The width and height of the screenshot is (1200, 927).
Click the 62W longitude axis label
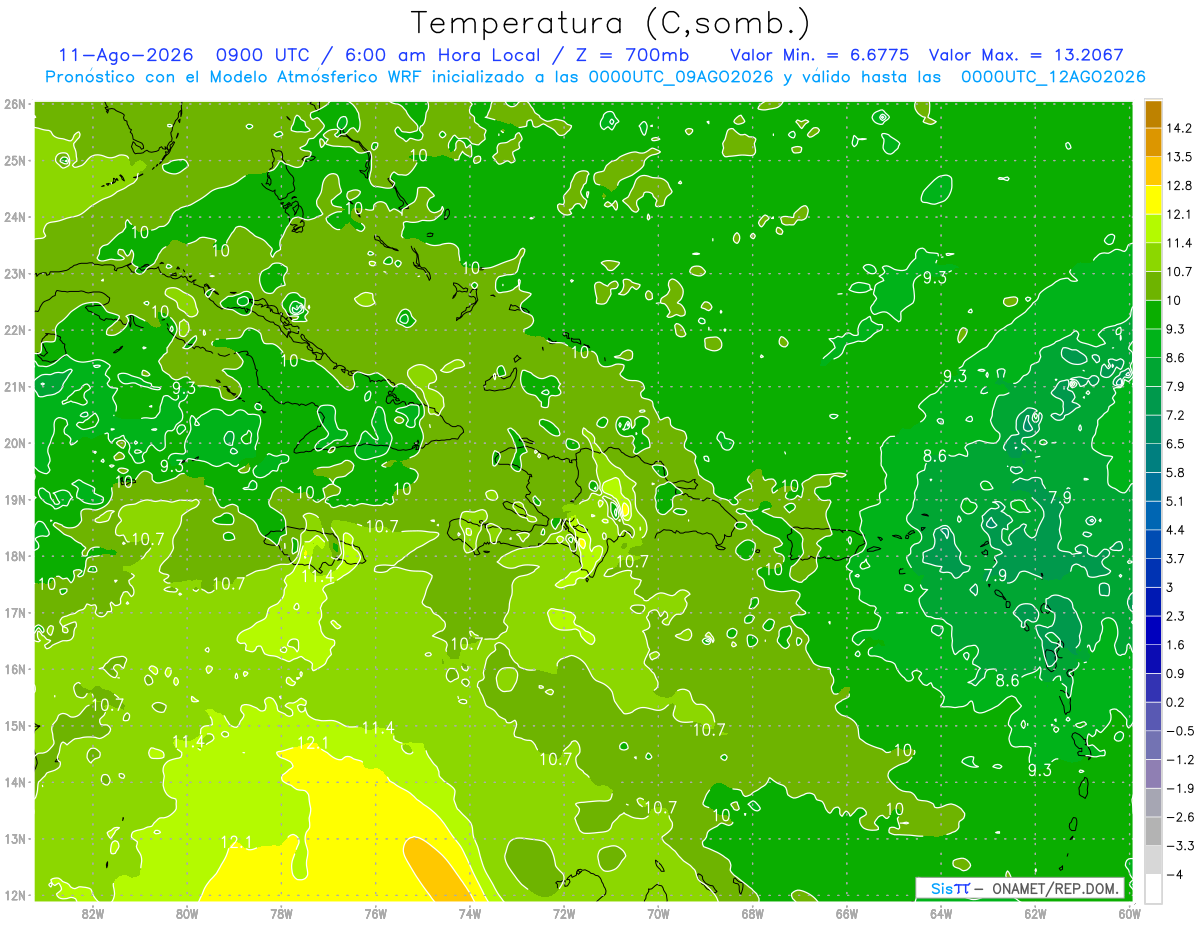1036,913
